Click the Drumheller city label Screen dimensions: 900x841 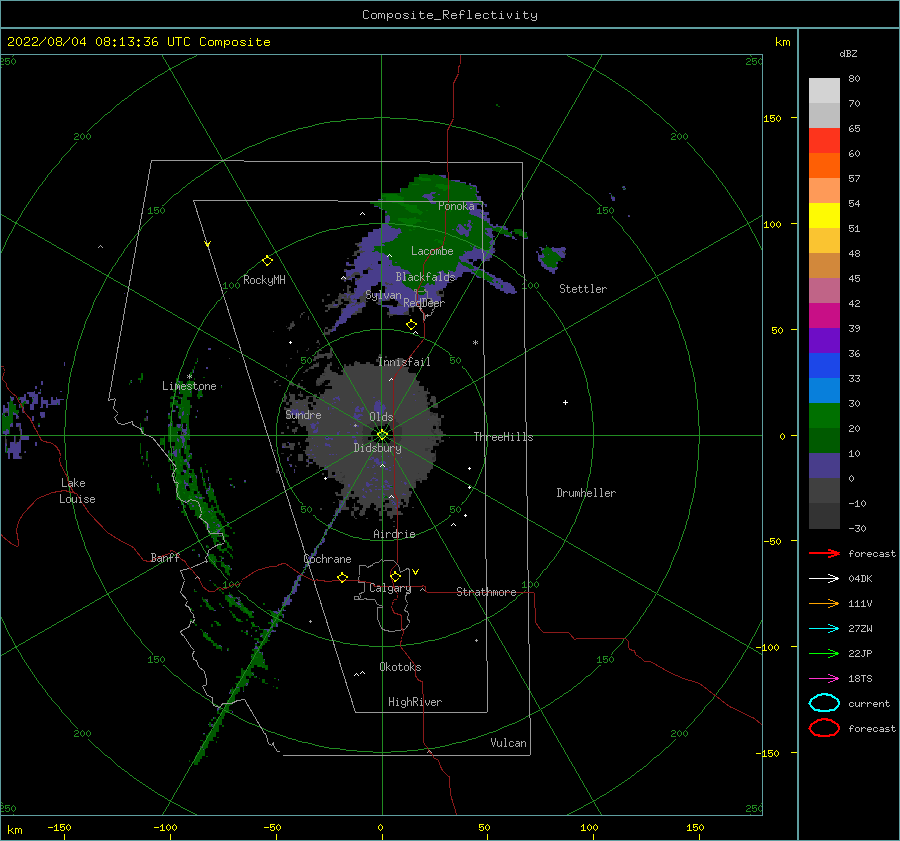pos(586,493)
